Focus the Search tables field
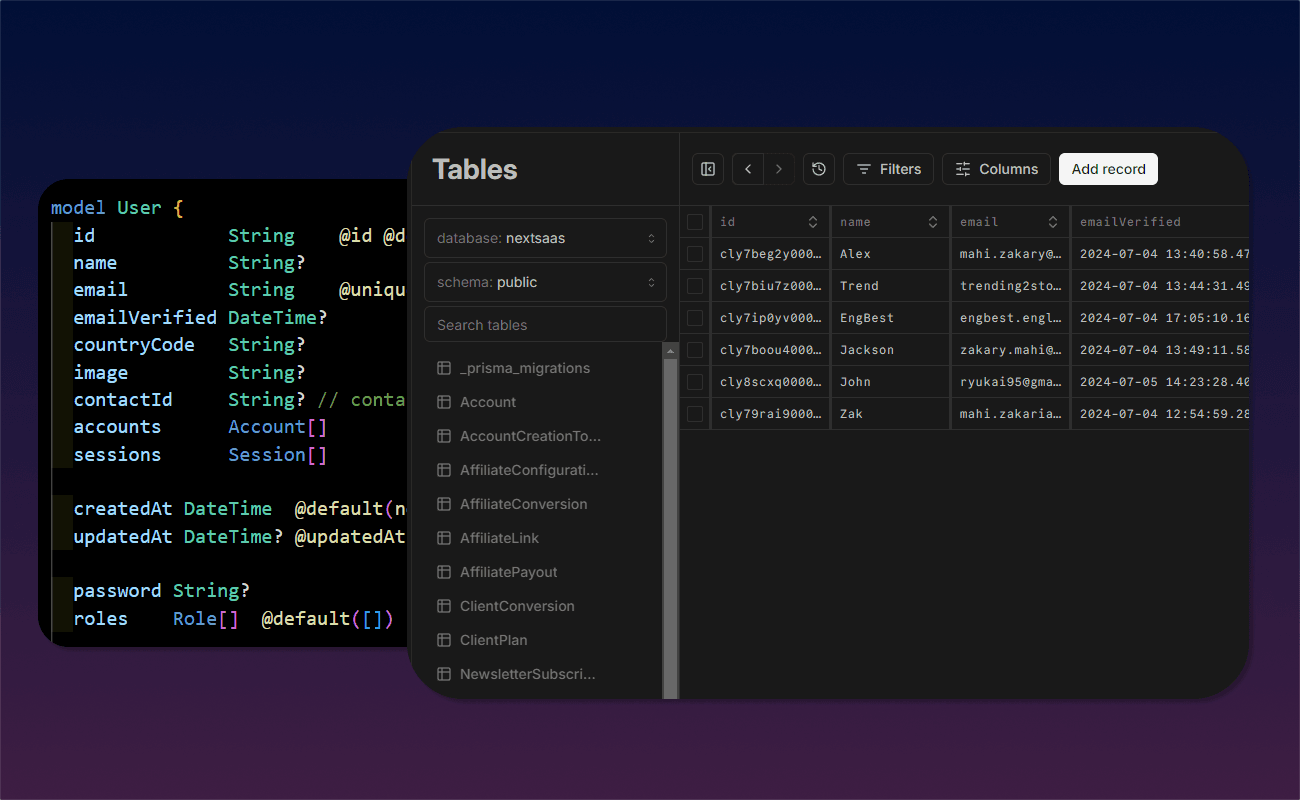 (x=545, y=325)
